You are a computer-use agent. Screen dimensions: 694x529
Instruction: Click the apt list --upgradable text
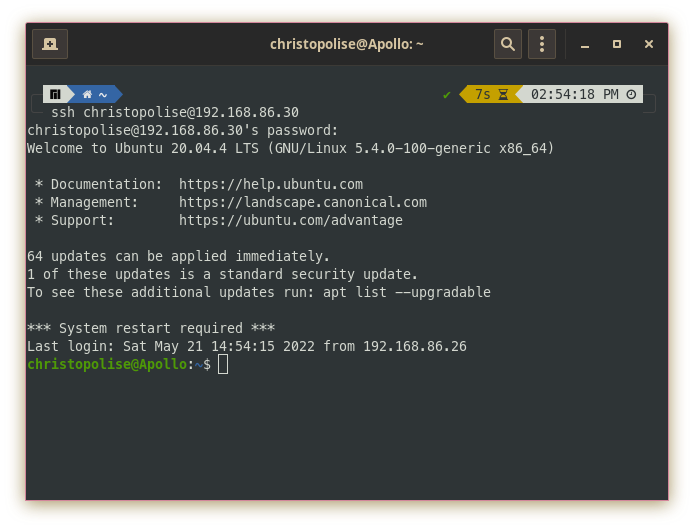pyautogui.click(x=407, y=292)
